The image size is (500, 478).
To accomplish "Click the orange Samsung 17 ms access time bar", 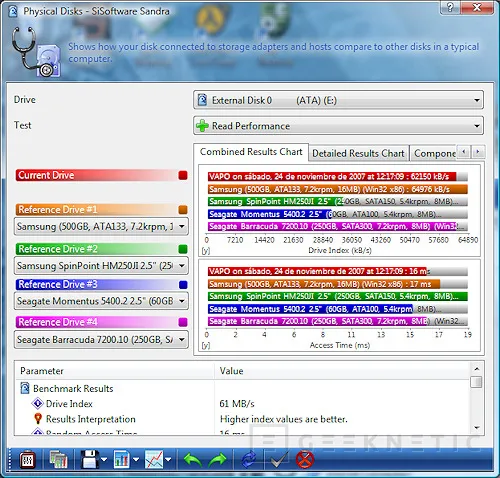I will click(324, 284).
